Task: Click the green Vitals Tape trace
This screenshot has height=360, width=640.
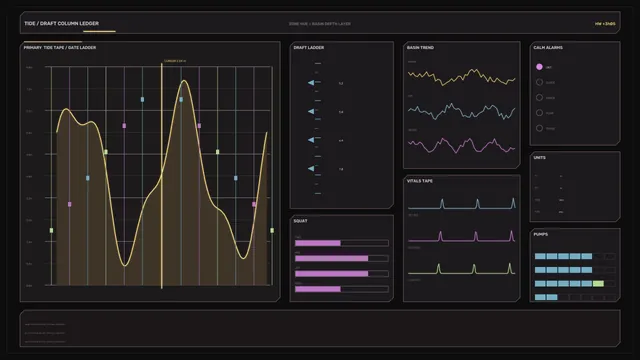Action: [461, 269]
